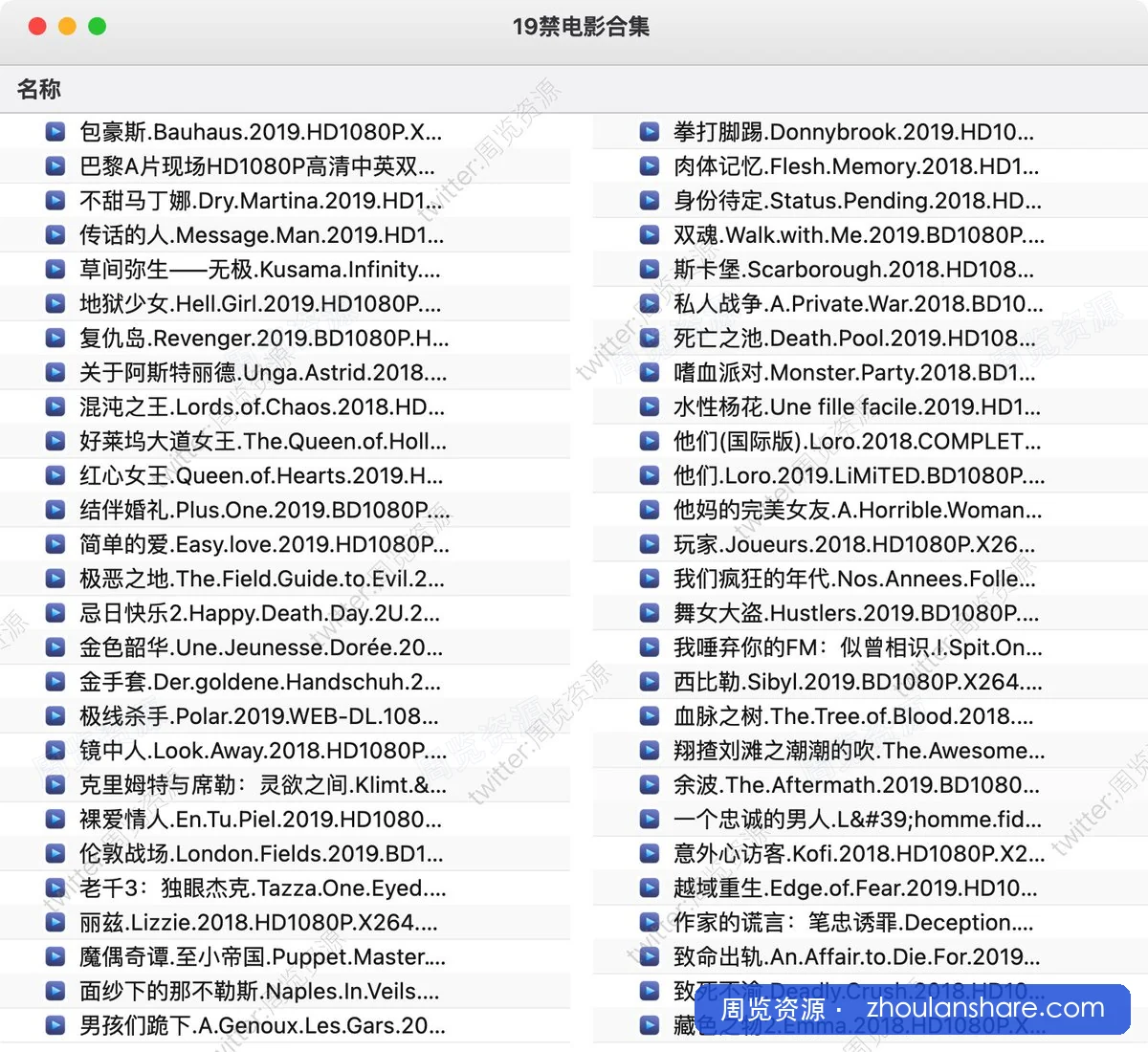The image size is (1148, 1052).
Task: Click the video icon beside 水性杨花.Une fille facile
Action: (x=650, y=407)
